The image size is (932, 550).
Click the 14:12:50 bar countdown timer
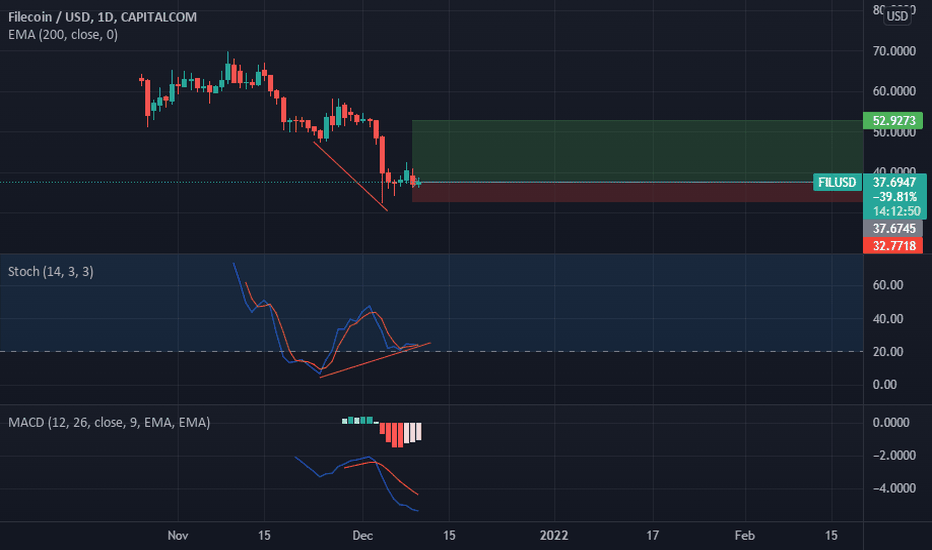pyautogui.click(x=896, y=211)
